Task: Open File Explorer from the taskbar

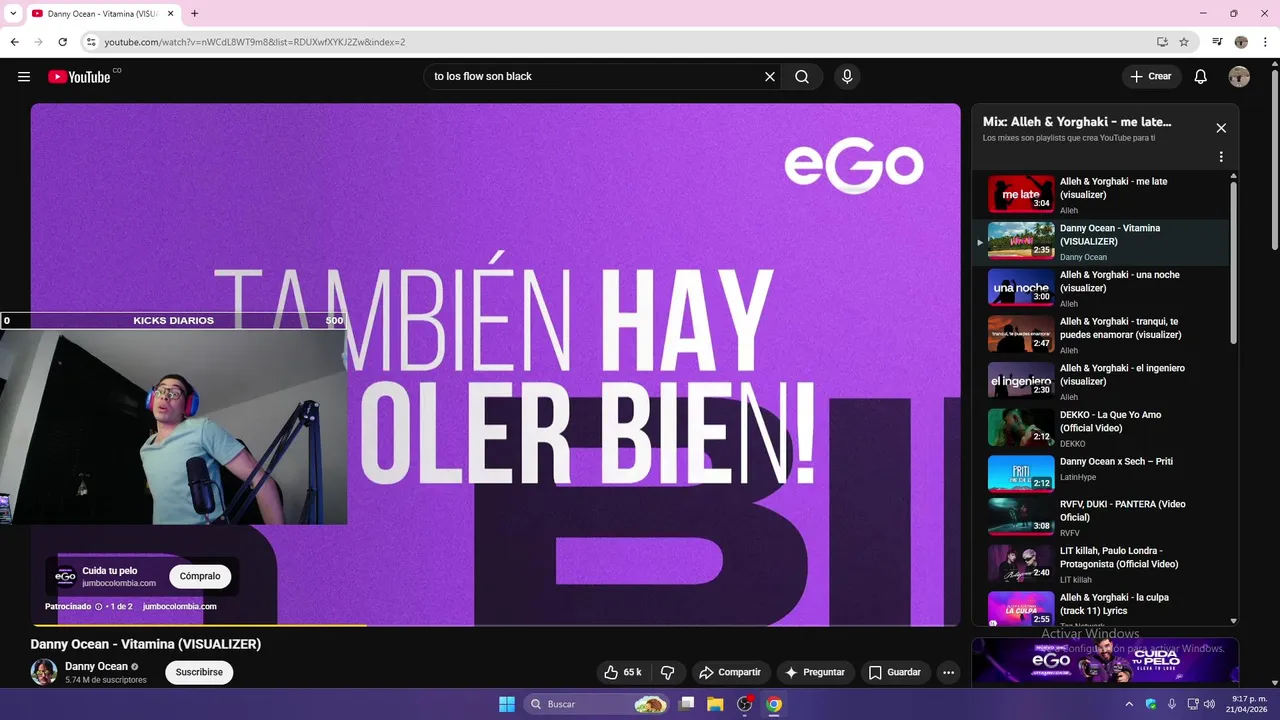Action: pos(715,704)
